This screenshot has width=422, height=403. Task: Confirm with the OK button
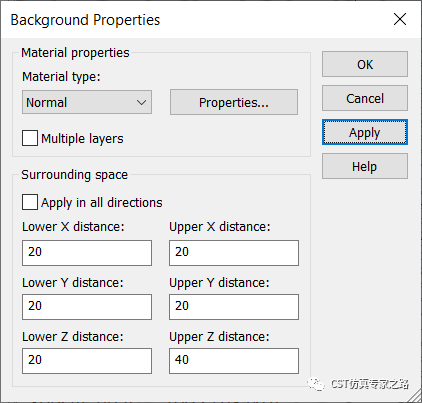(x=365, y=64)
